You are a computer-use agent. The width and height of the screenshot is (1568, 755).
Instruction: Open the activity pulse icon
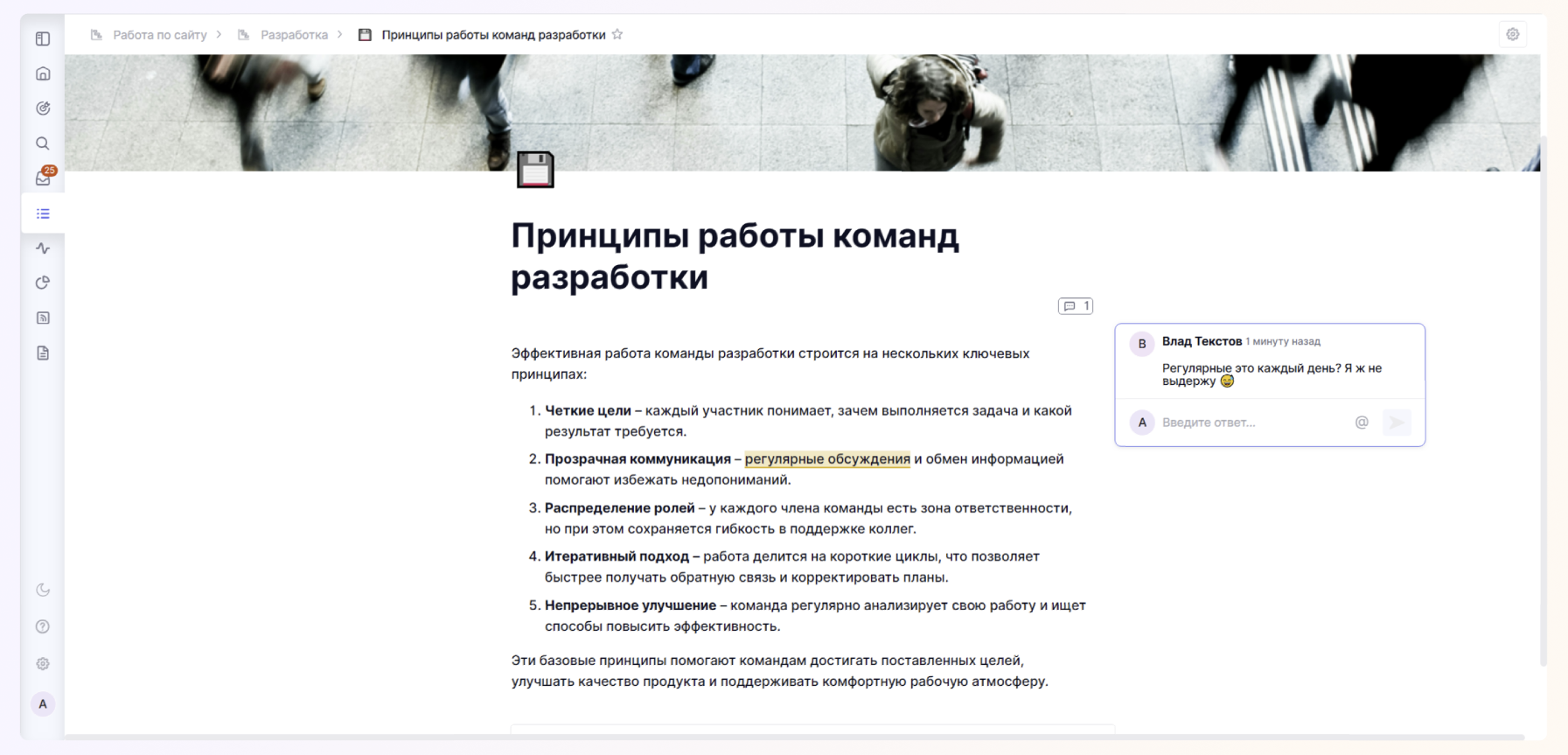coord(43,248)
